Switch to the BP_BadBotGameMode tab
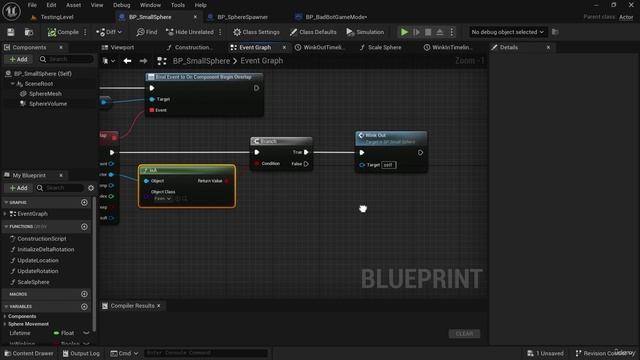 [x=336, y=17]
